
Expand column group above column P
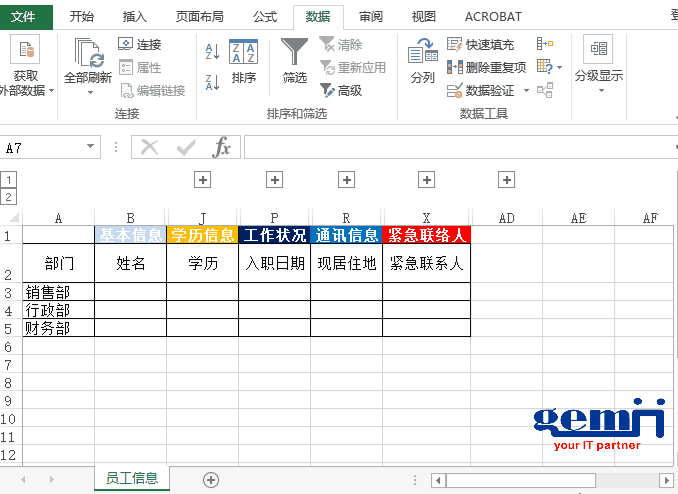pos(275,180)
